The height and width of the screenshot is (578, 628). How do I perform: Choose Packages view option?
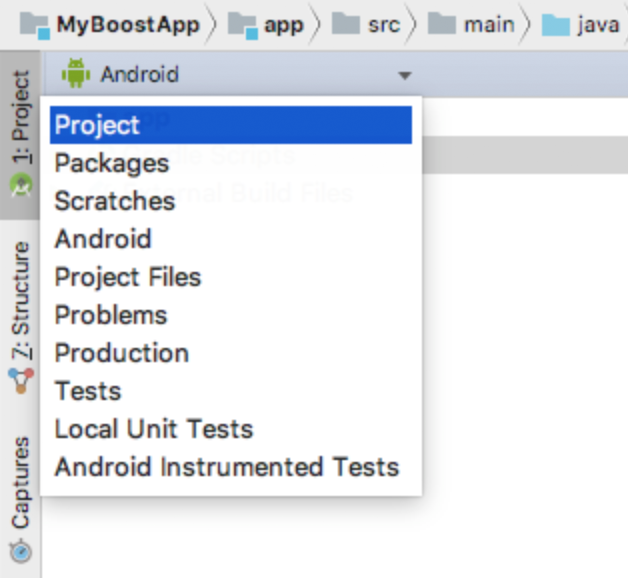(231, 163)
